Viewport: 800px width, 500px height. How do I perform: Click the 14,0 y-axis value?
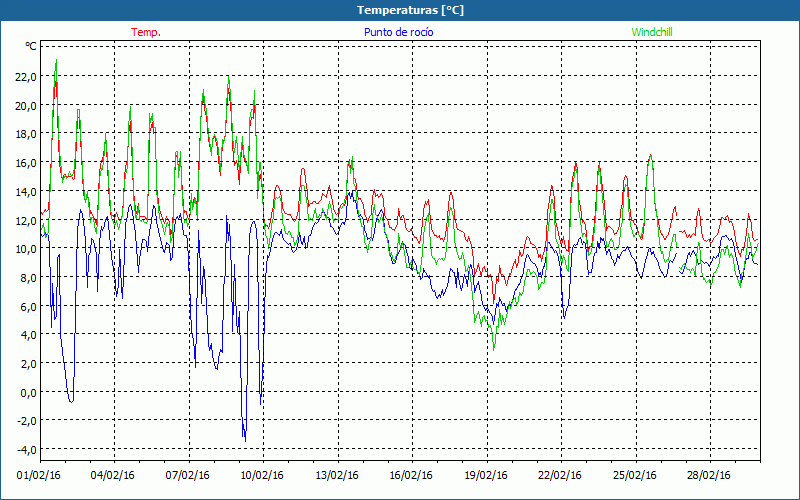(26, 191)
